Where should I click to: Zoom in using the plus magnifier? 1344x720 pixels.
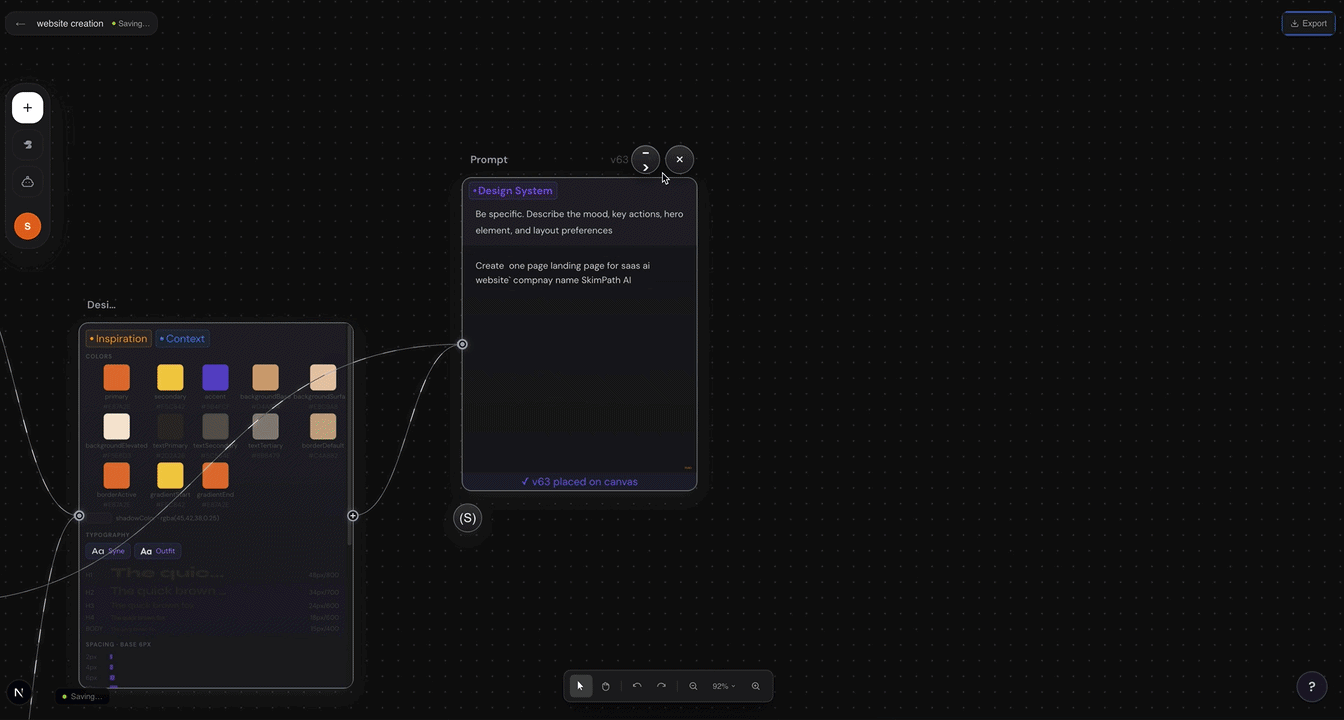[x=756, y=686]
